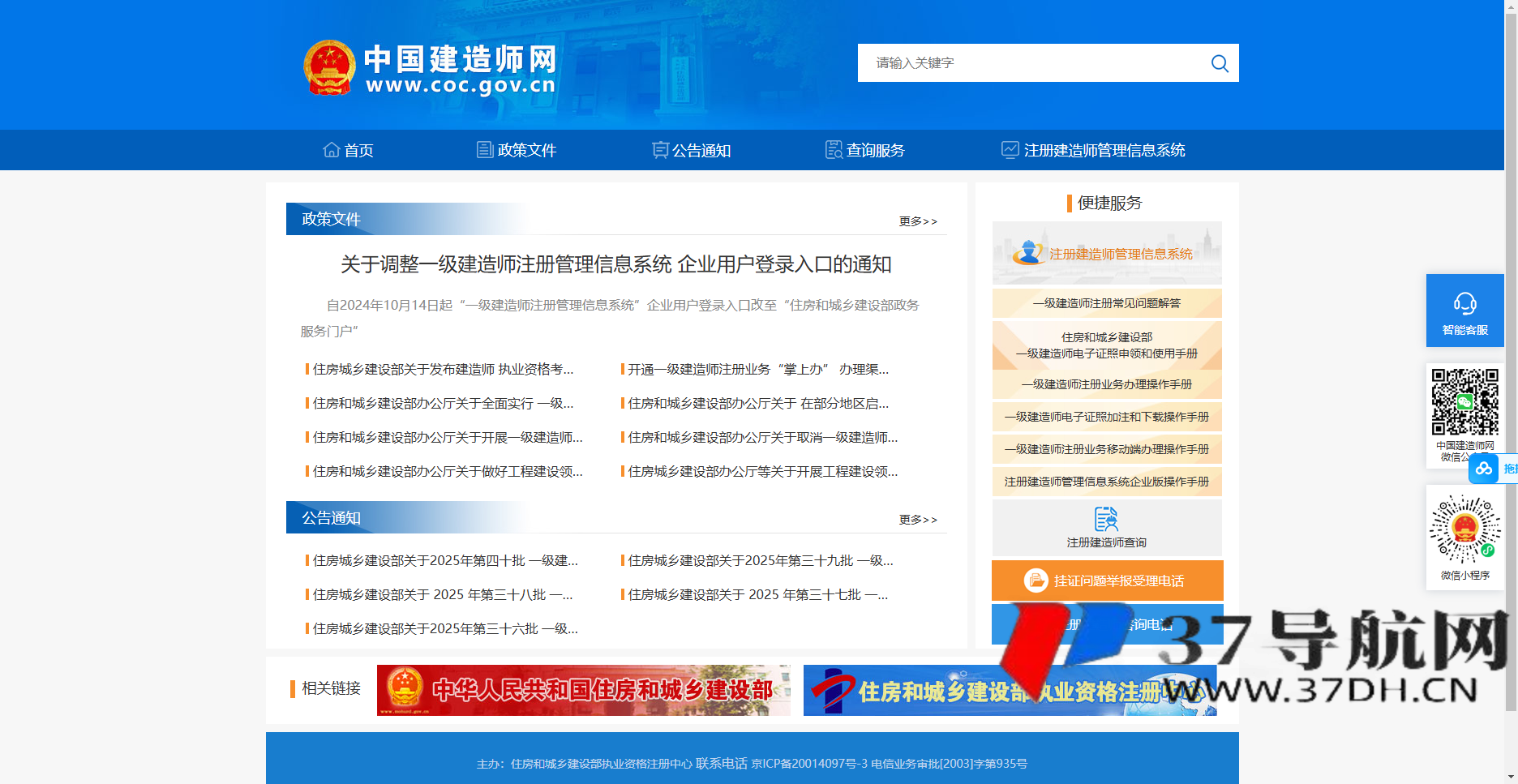Click the 查询服务 icon in the navigation bar
Viewport: 1518px width, 784px height.
[834, 149]
